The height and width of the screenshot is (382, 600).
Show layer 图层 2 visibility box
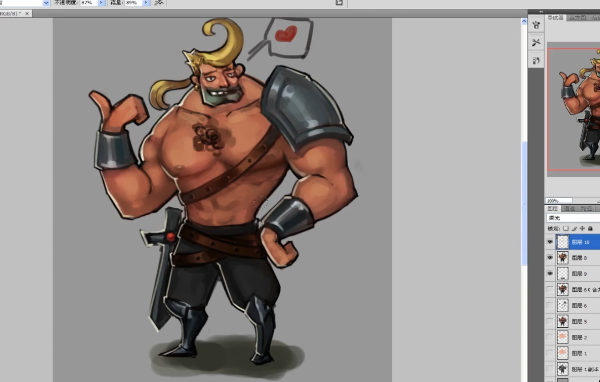[x=550, y=337]
